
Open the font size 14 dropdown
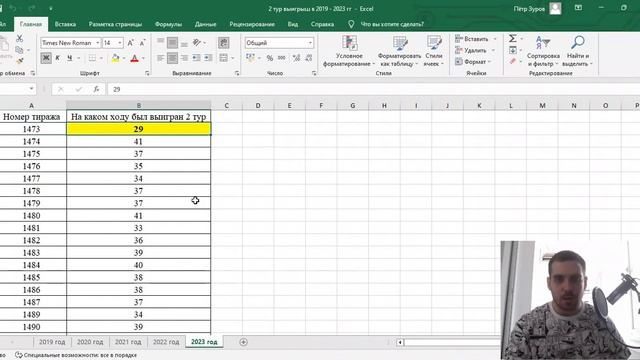coord(120,43)
